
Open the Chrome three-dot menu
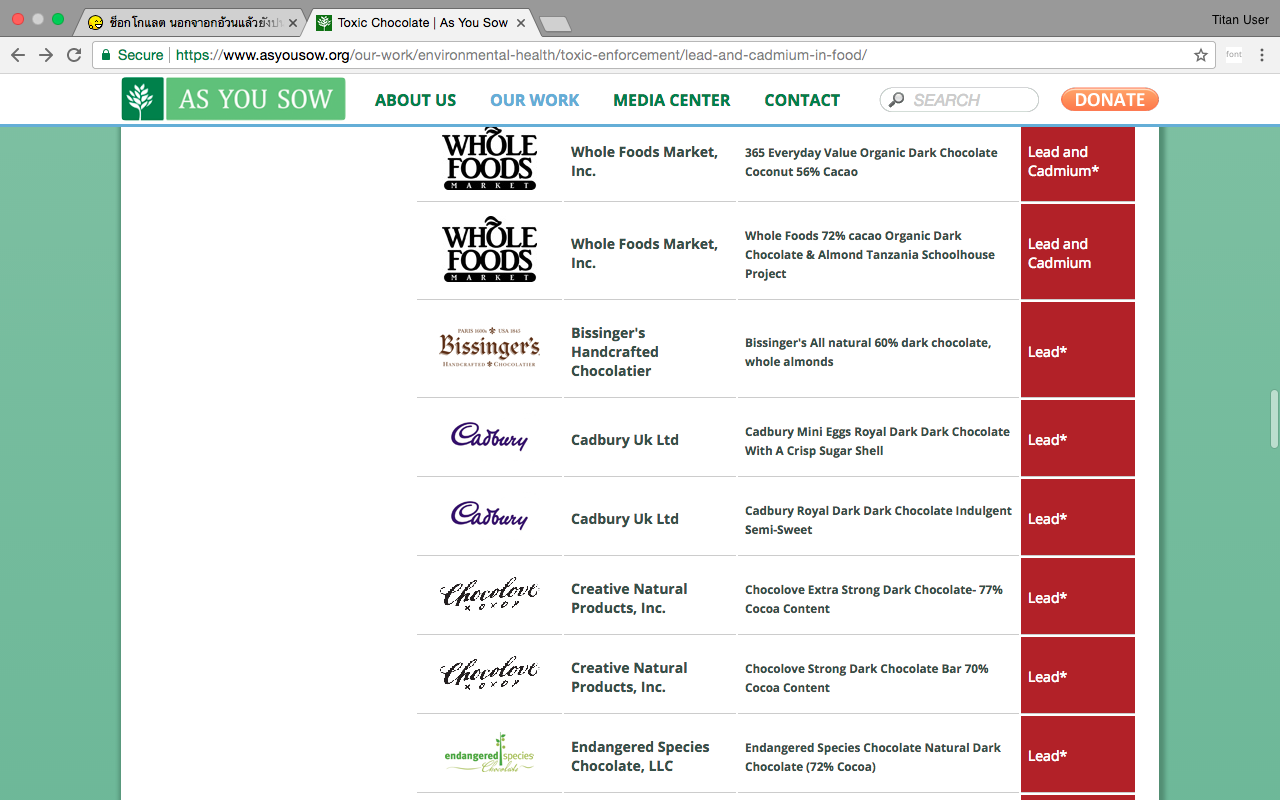(1262, 55)
